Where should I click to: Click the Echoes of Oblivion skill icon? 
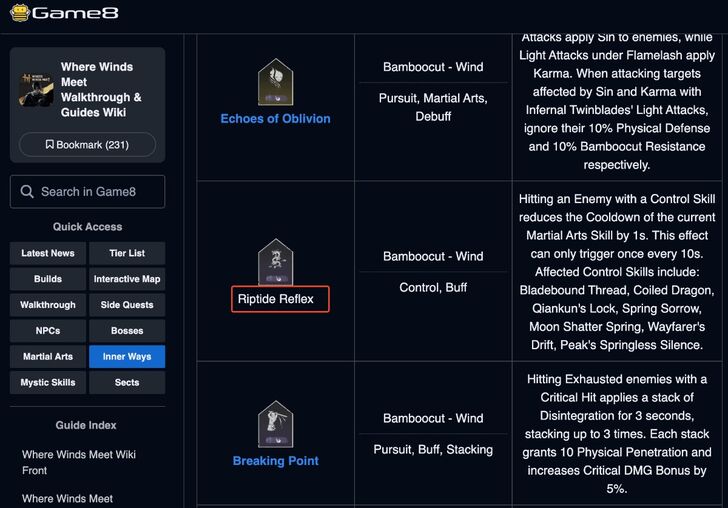tap(275, 82)
